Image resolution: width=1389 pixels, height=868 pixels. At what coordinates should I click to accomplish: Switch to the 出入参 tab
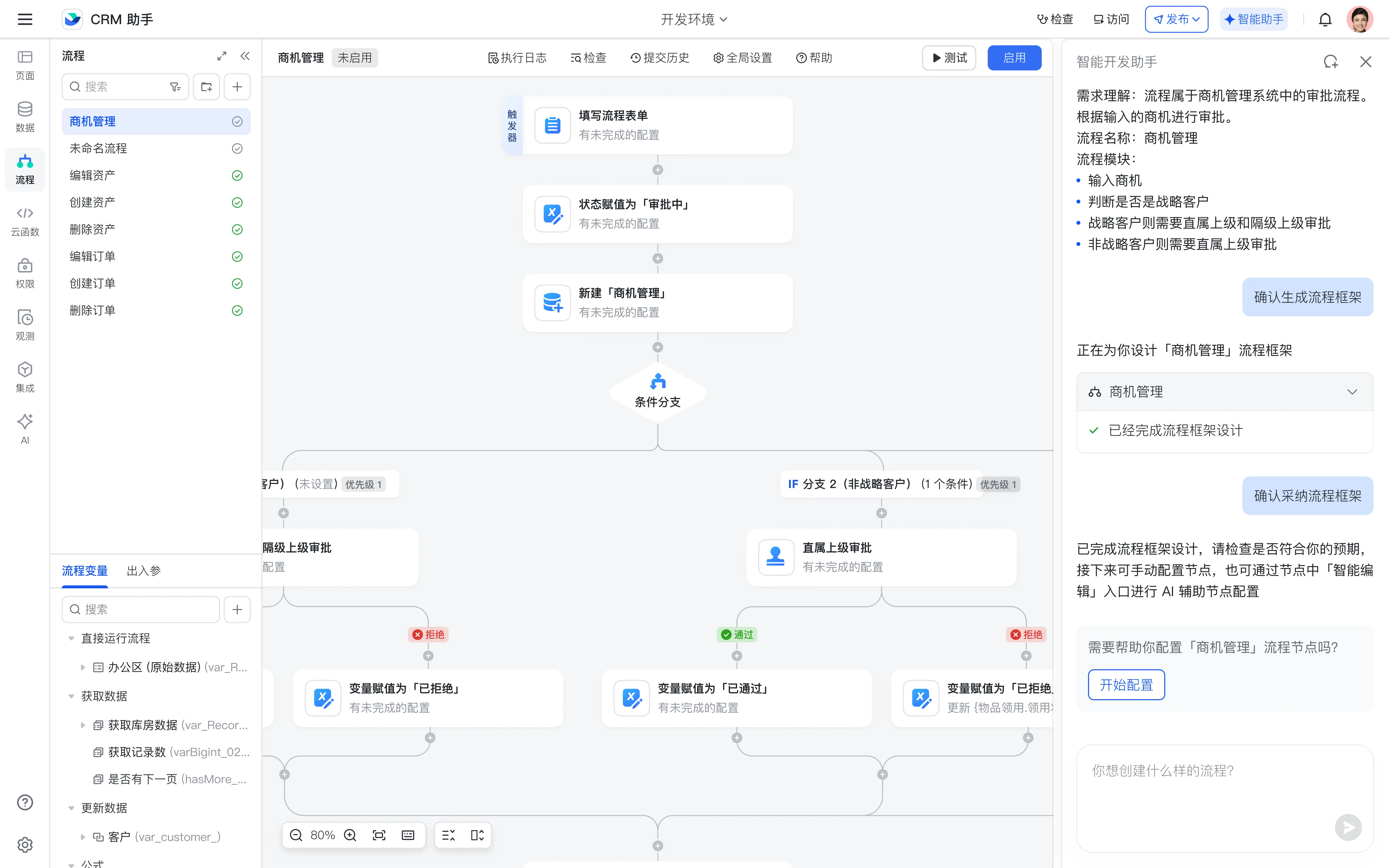[x=143, y=571]
